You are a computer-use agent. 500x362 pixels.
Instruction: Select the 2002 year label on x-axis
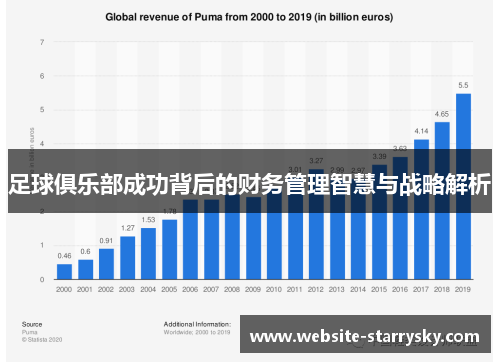(106, 289)
